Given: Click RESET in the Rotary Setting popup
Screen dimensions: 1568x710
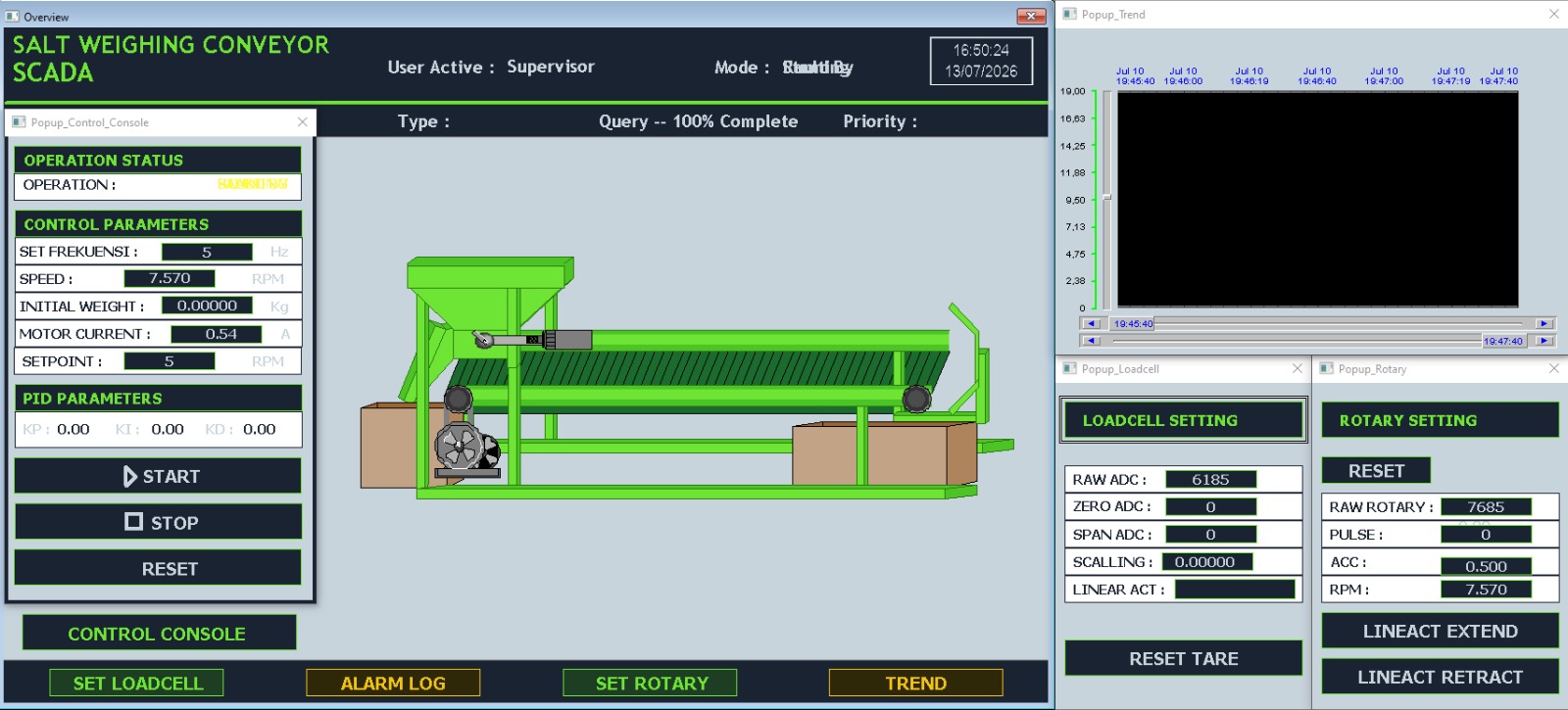Looking at the screenshot, I should (x=1376, y=470).
